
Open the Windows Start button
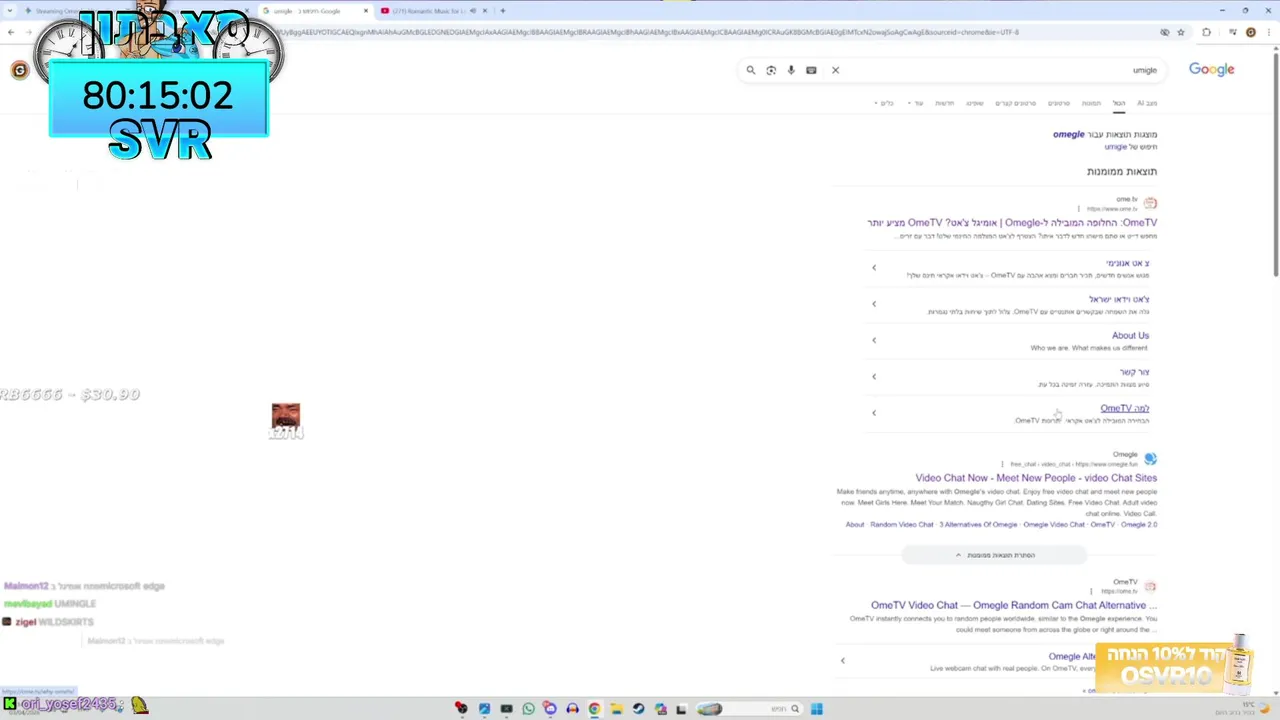coord(817,709)
